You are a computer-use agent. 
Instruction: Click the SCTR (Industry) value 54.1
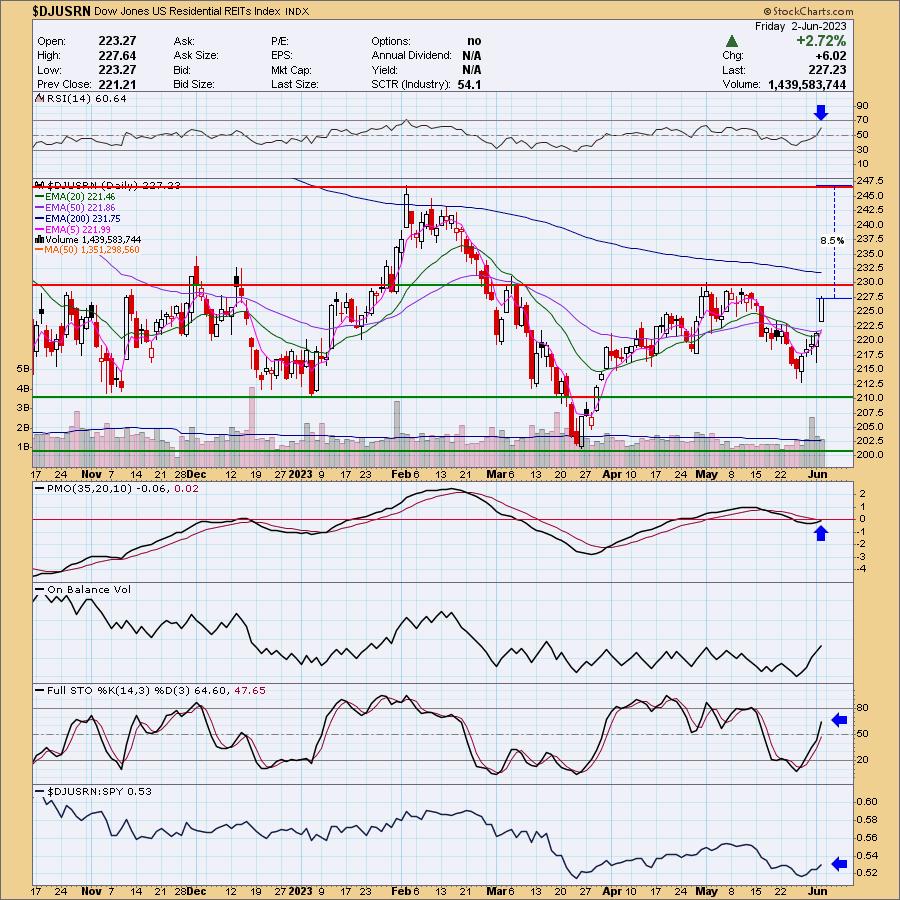point(470,84)
